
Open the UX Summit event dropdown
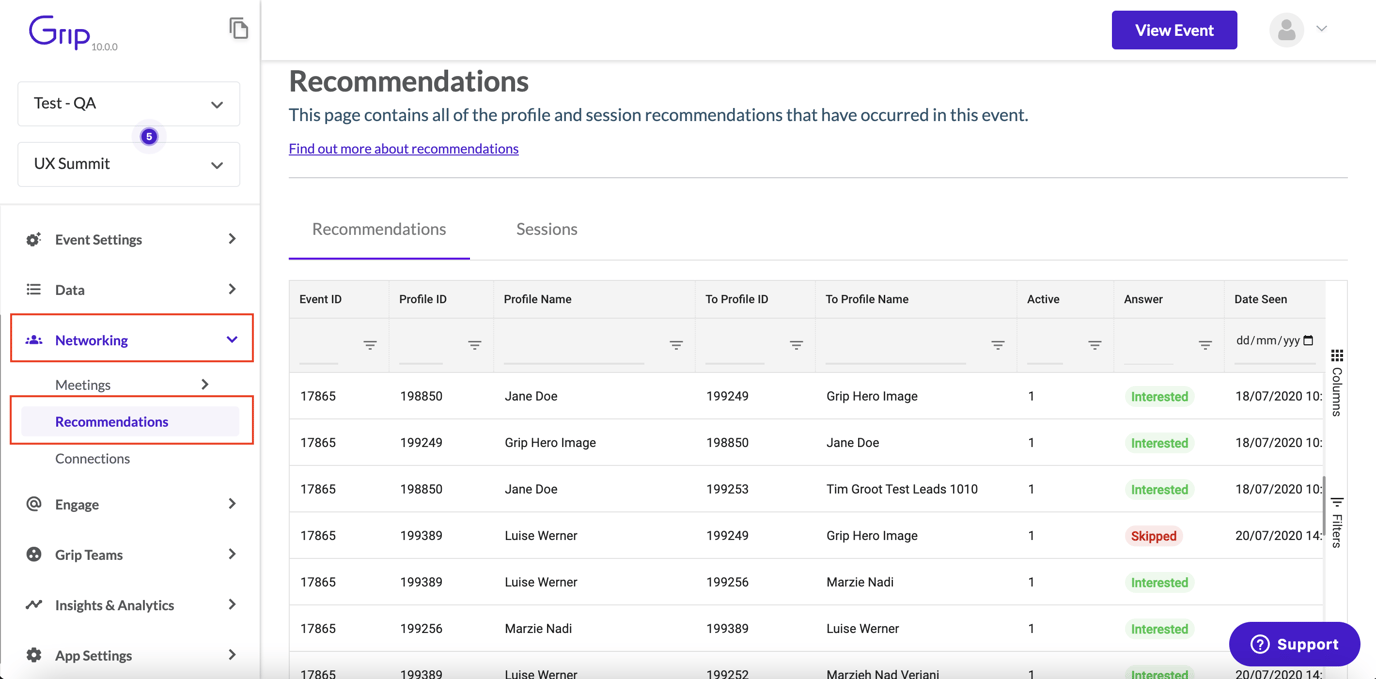128,163
